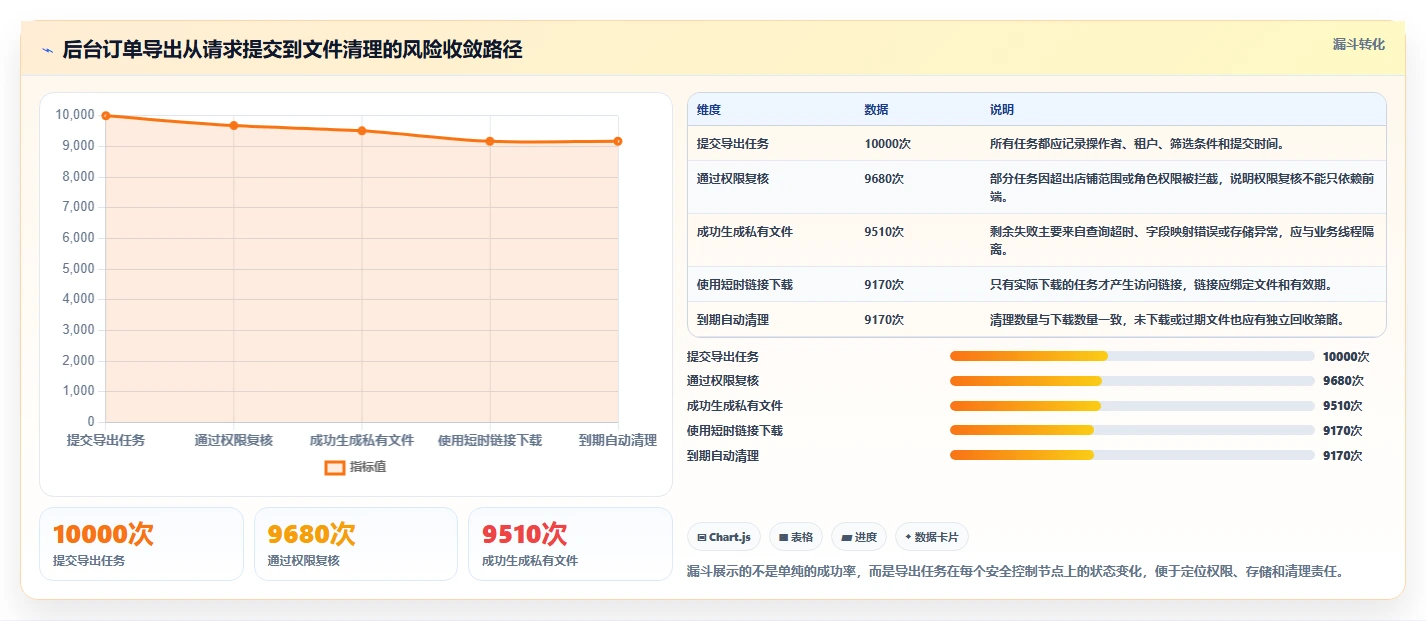Click the chart data point for 使用短时链接下载
Image resolution: width=1426 pixels, height=621 pixels.
tap(490, 141)
